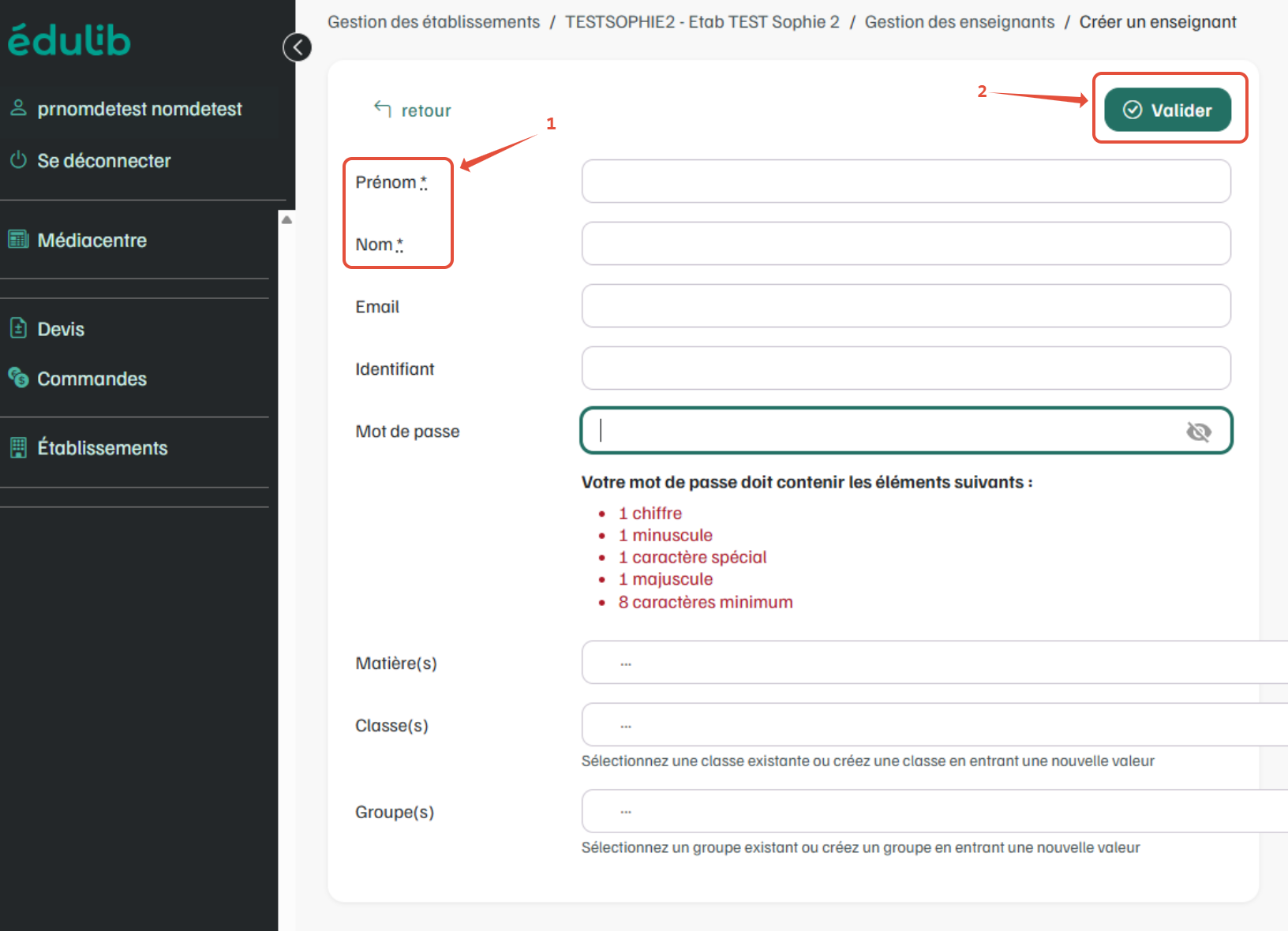Click the Devis document icon
The height and width of the screenshot is (931, 1288).
coord(18,328)
